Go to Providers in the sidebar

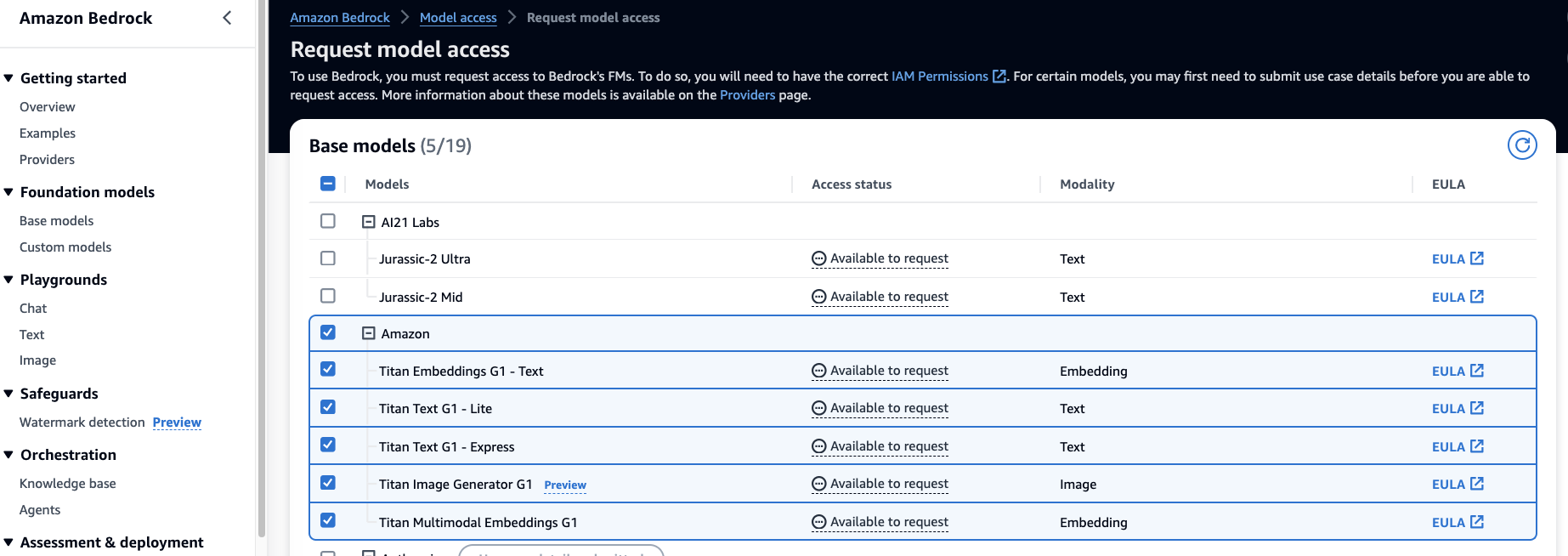[48, 160]
